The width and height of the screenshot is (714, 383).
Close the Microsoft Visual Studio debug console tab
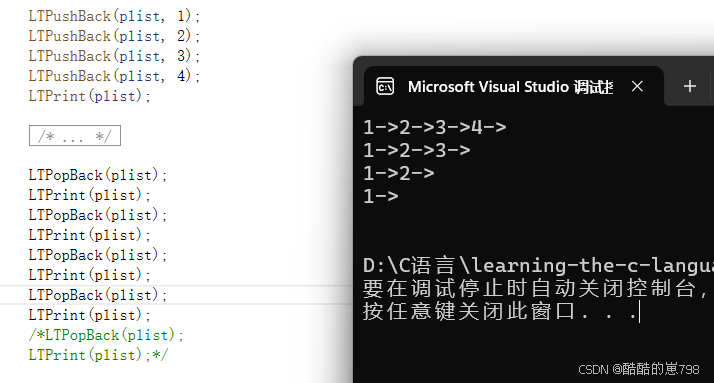click(x=637, y=86)
